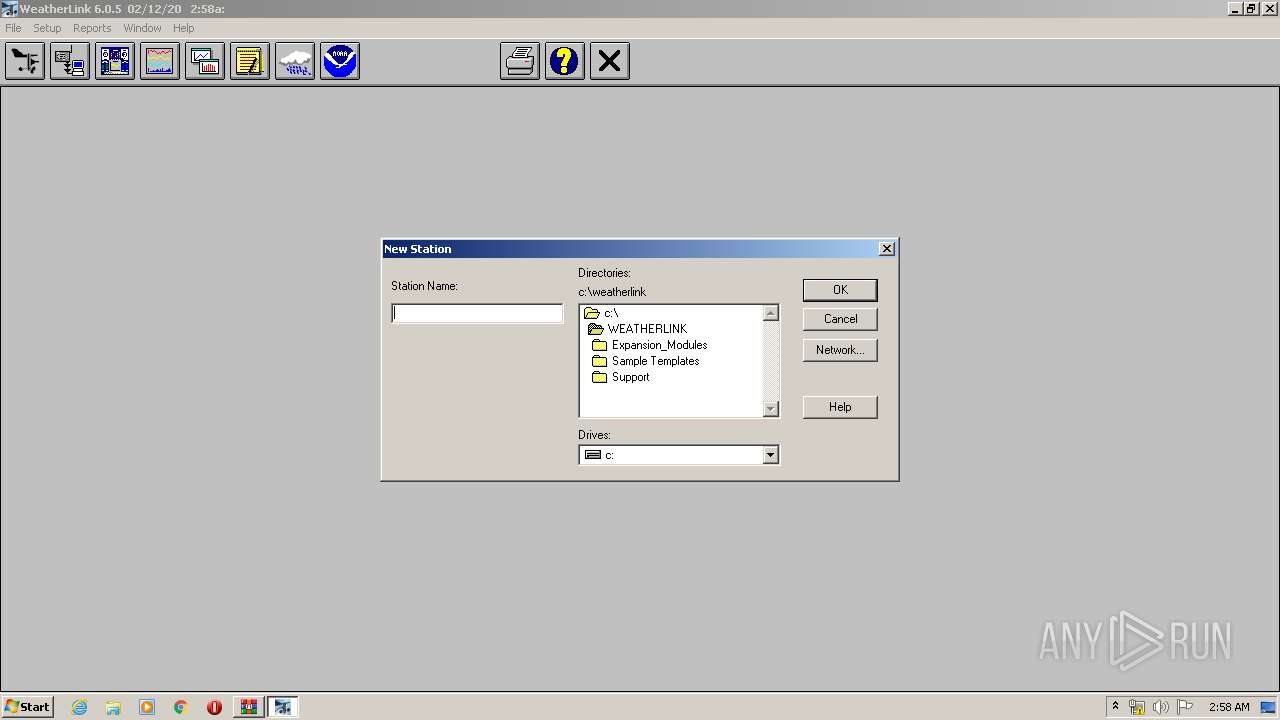
Task: Click the yellow question mark help icon
Action: click(565, 61)
